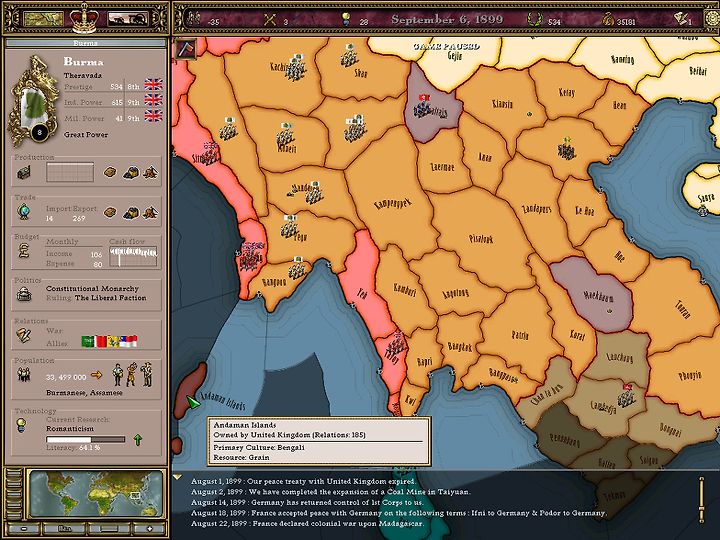The image size is (720, 540).
Task: Click the September 6, 1899 date display
Action: [447, 20]
